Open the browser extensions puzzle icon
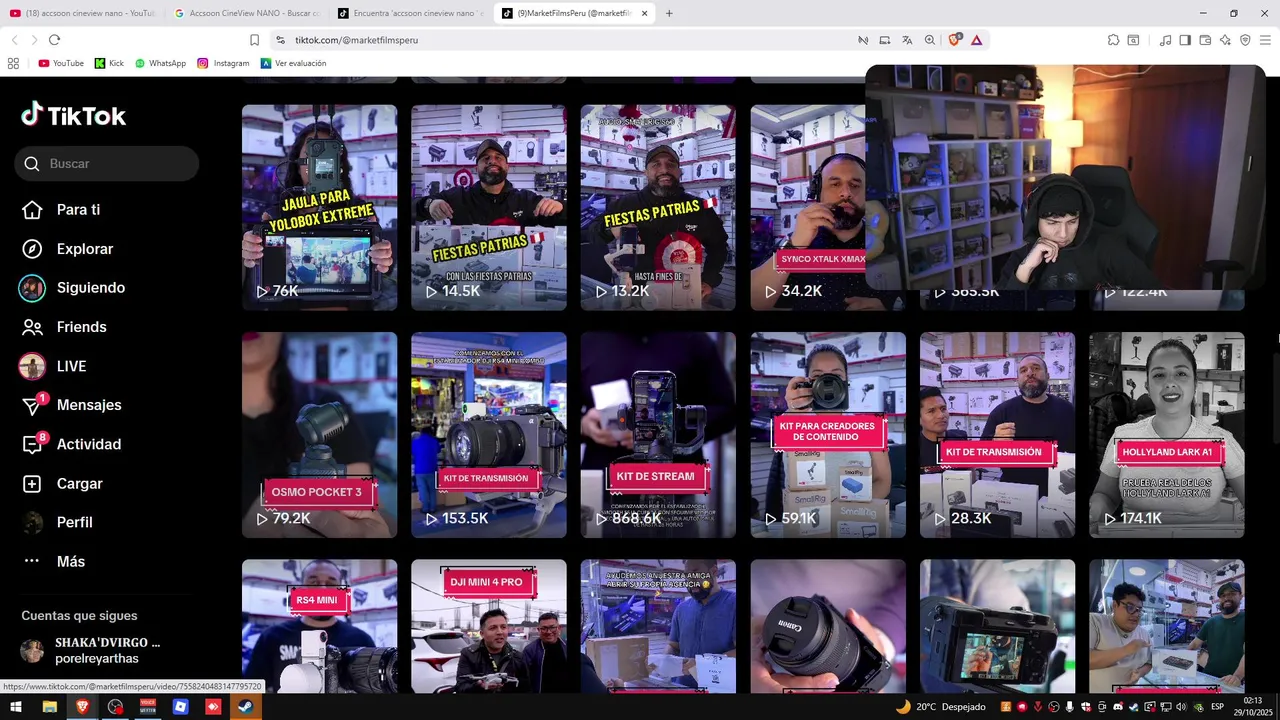Viewport: 1280px width, 720px height. tap(1113, 40)
